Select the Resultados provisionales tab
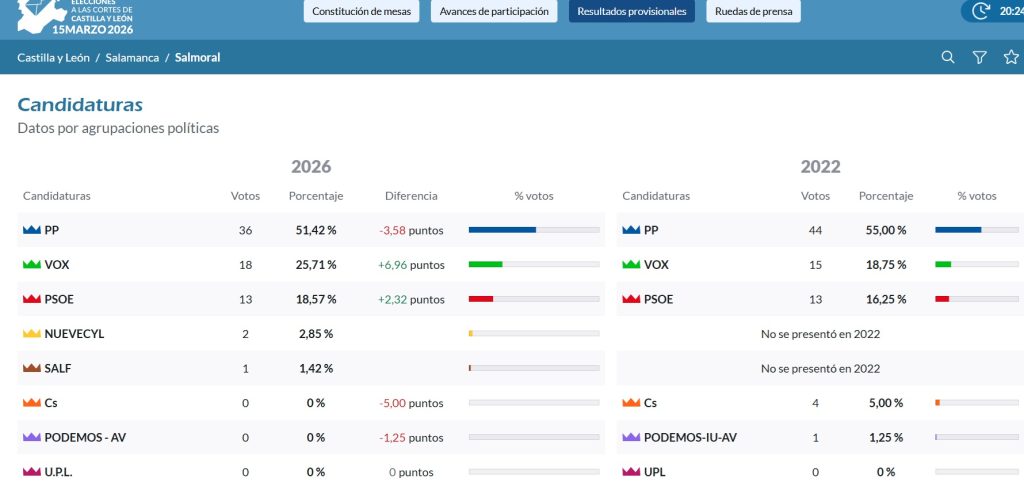The width and height of the screenshot is (1024, 482). [x=632, y=11]
